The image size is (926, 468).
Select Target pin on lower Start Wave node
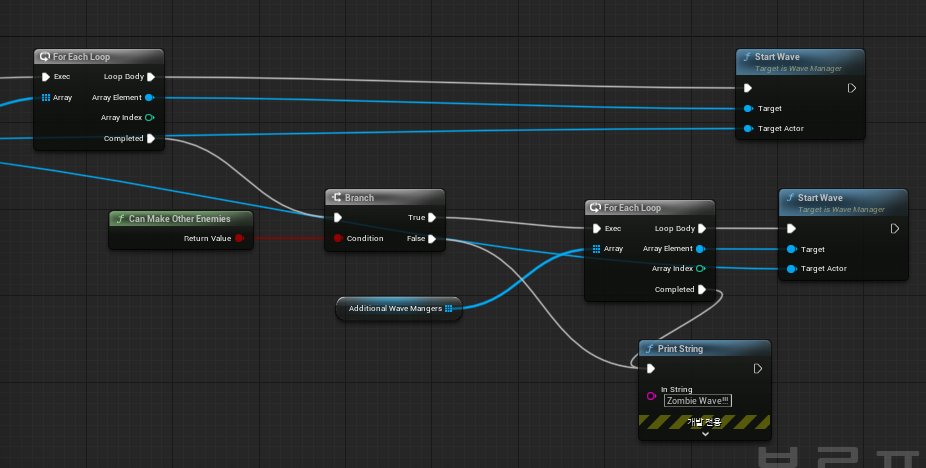point(791,249)
